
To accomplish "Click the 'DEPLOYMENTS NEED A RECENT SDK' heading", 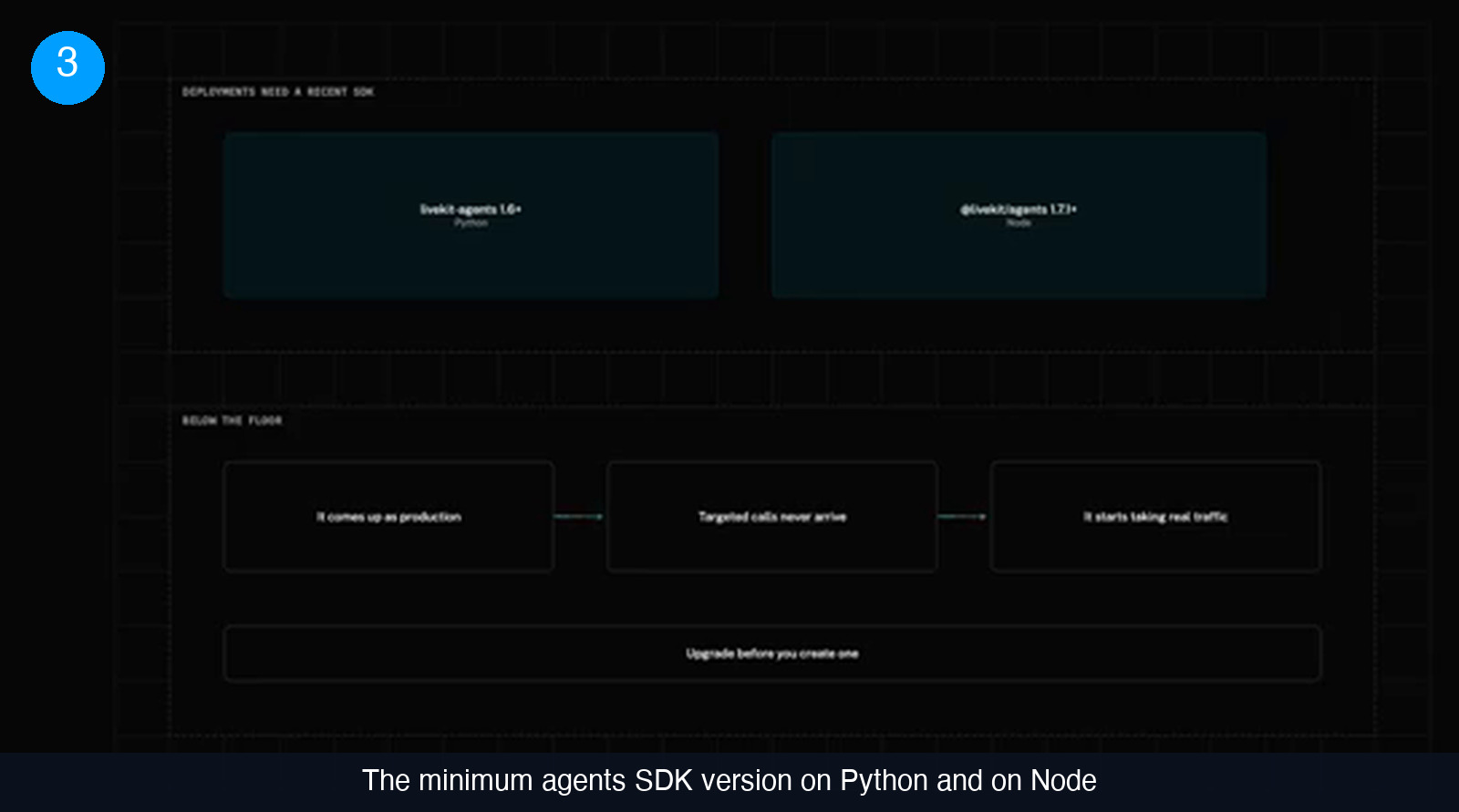I will click(278, 92).
